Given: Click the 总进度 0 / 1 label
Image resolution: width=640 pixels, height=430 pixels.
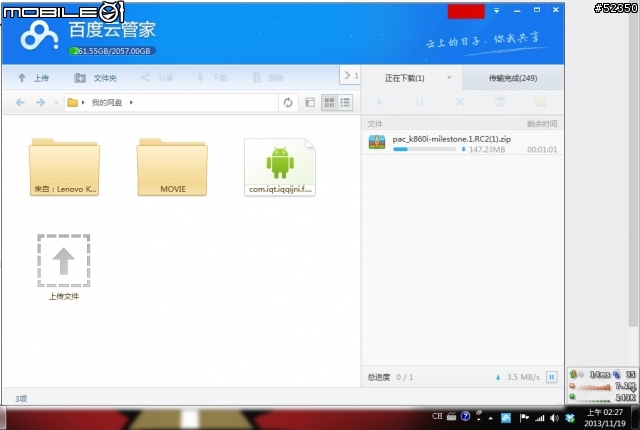Looking at the screenshot, I should click(390, 377).
